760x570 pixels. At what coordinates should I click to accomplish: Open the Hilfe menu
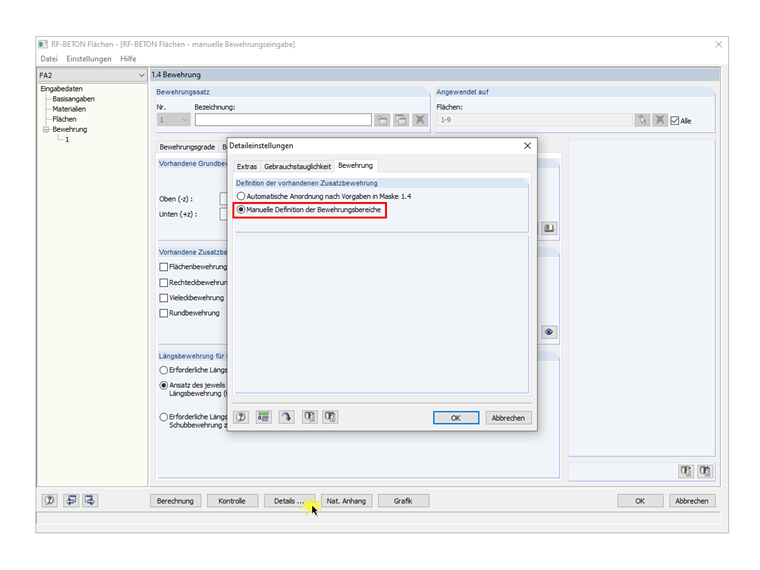(x=128, y=59)
